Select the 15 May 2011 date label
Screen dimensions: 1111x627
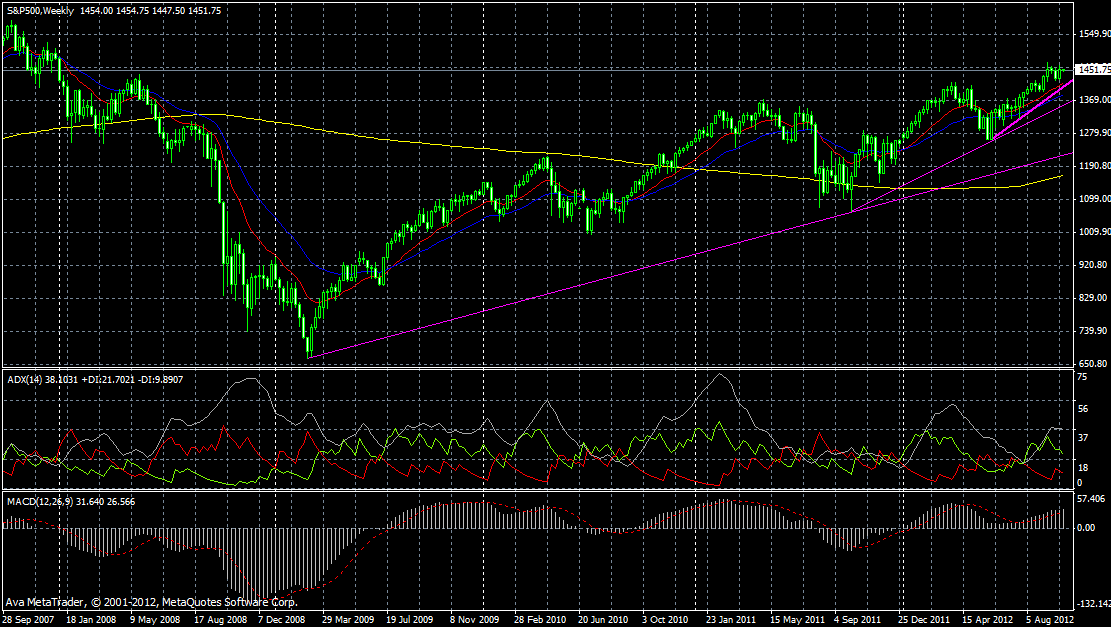click(x=794, y=620)
